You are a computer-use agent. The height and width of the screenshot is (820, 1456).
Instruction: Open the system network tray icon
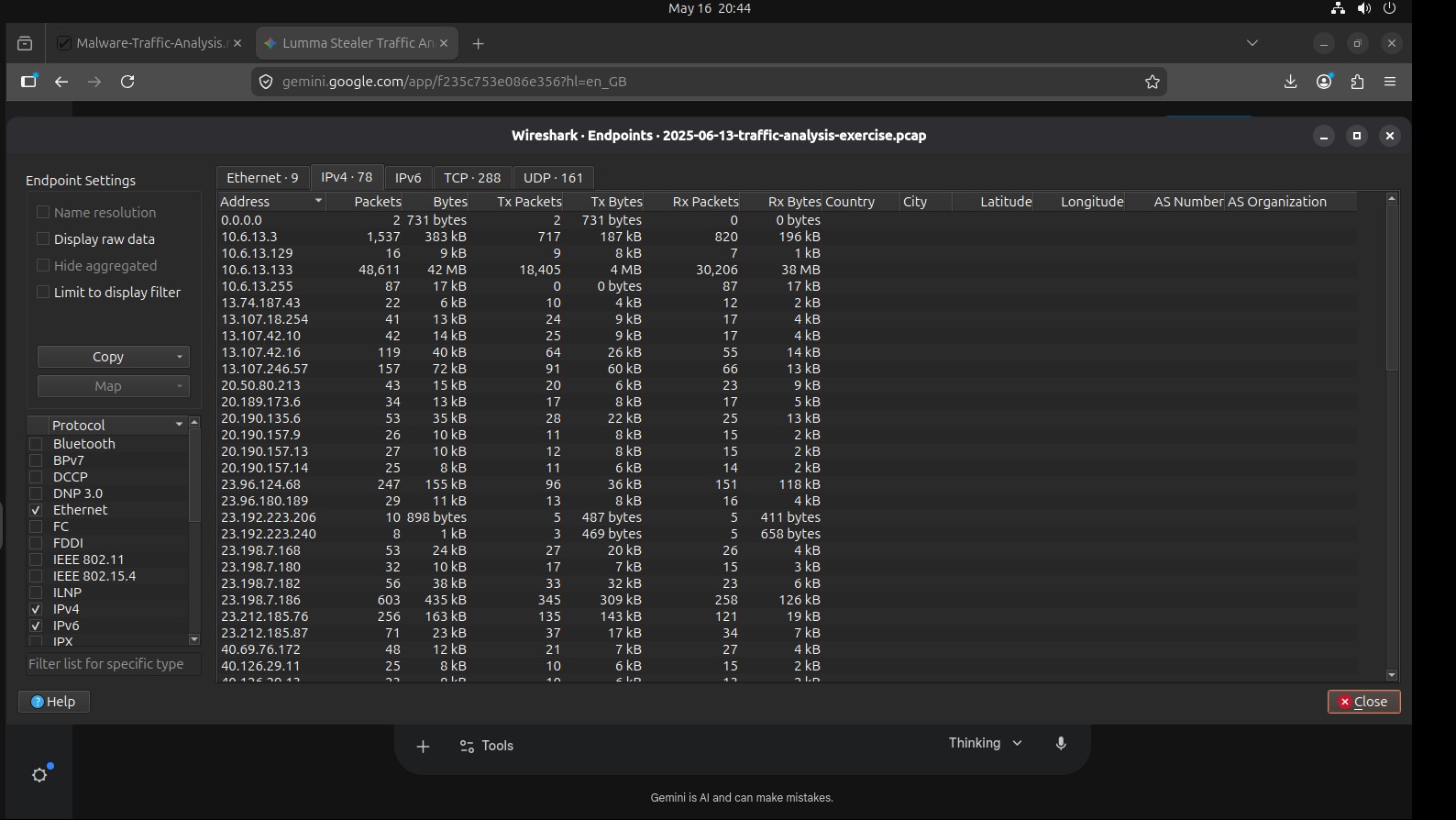tap(1338, 8)
